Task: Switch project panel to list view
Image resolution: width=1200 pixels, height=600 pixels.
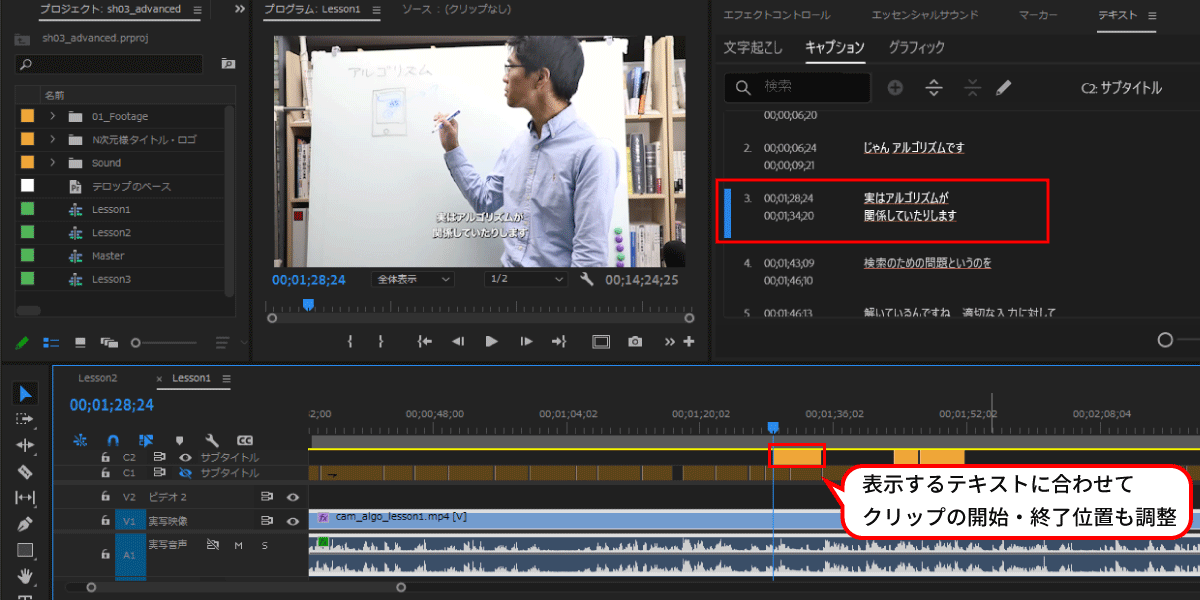Action: [51, 343]
